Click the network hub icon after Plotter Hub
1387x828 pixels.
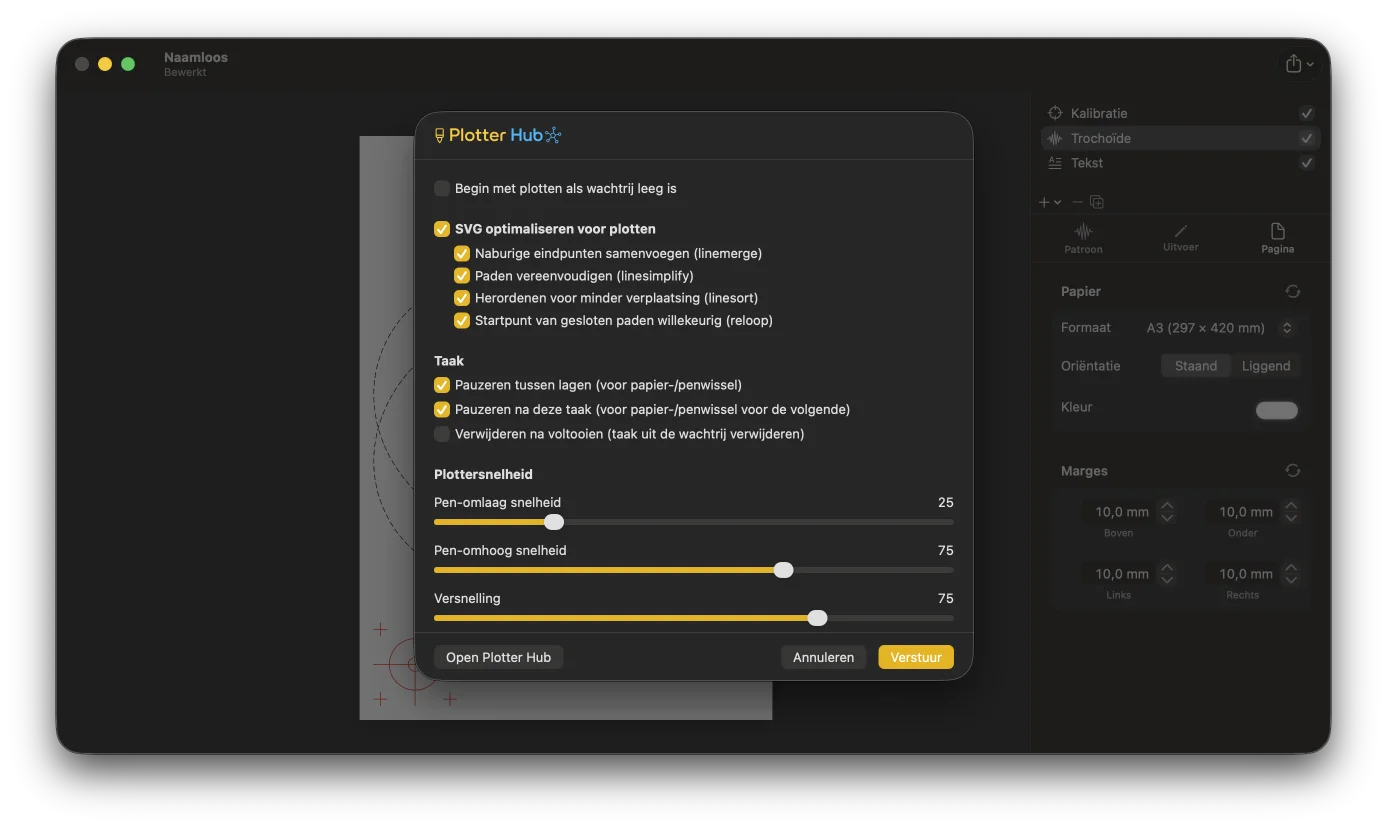[553, 135]
